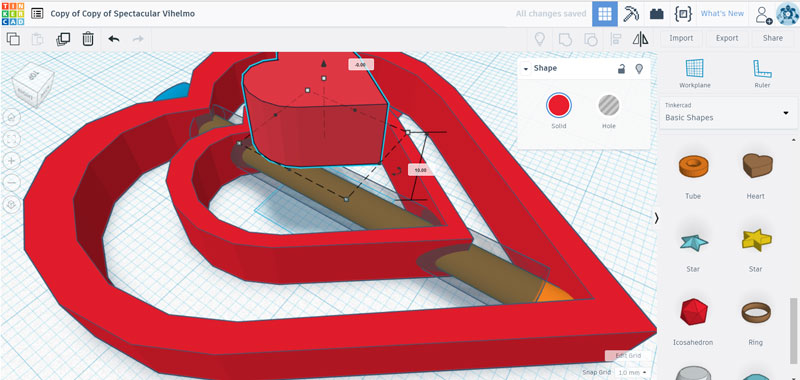Click the Home view button
Image resolution: width=800 pixels, height=380 pixels.
pyautogui.click(x=12, y=117)
